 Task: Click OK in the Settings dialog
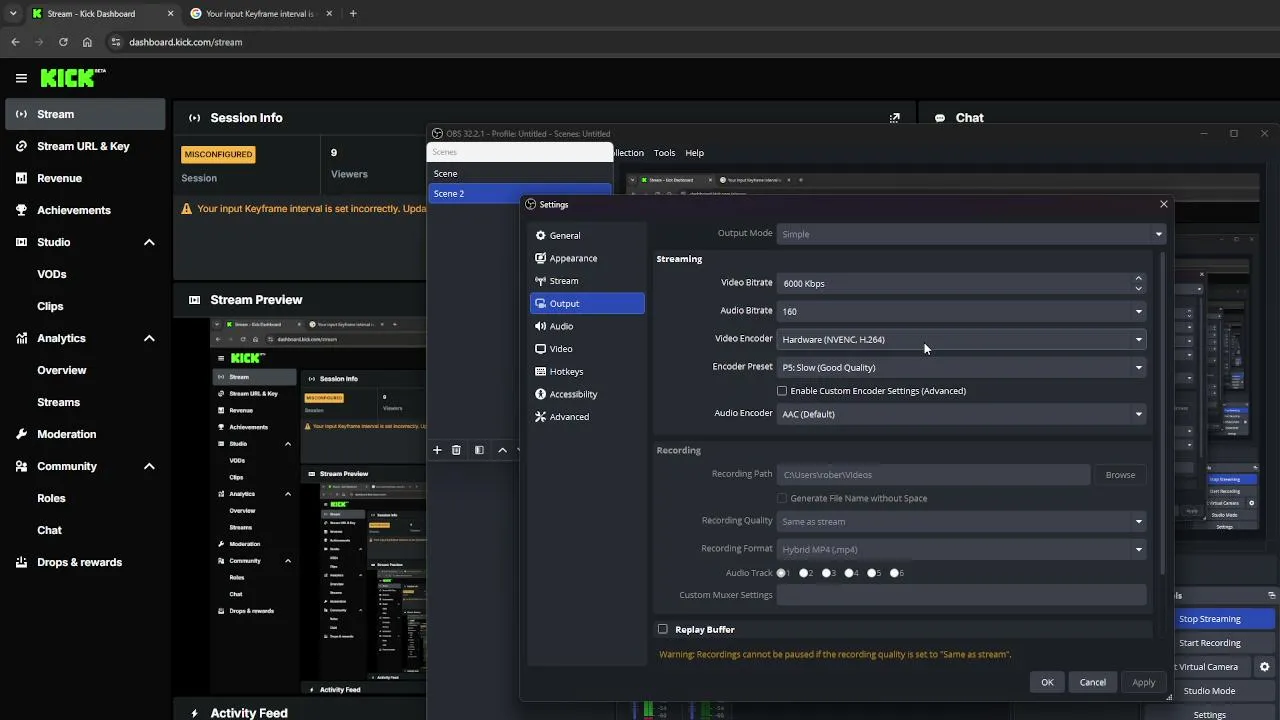click(1047, 682)
